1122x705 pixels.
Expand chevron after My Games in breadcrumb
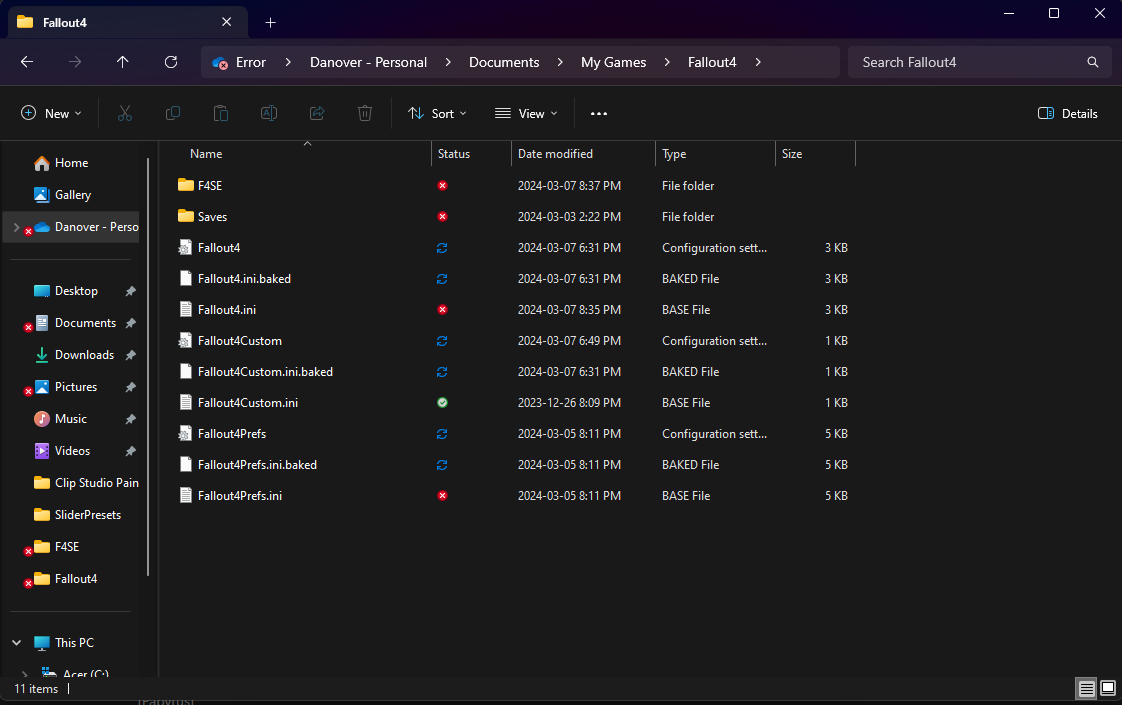pyautogui.click(x=667, y=62)
